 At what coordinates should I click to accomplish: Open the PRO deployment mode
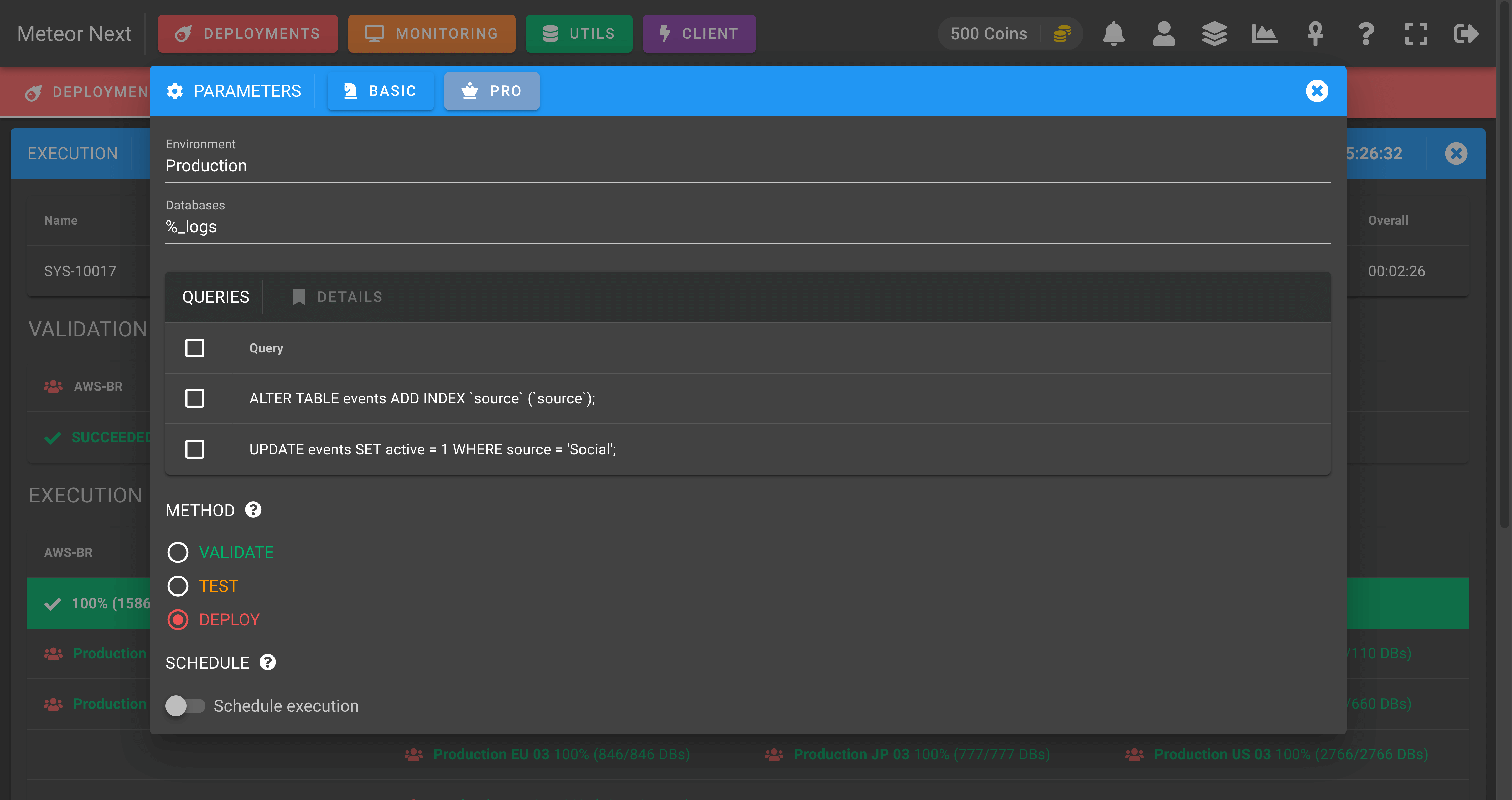click(x=491, y=91)
